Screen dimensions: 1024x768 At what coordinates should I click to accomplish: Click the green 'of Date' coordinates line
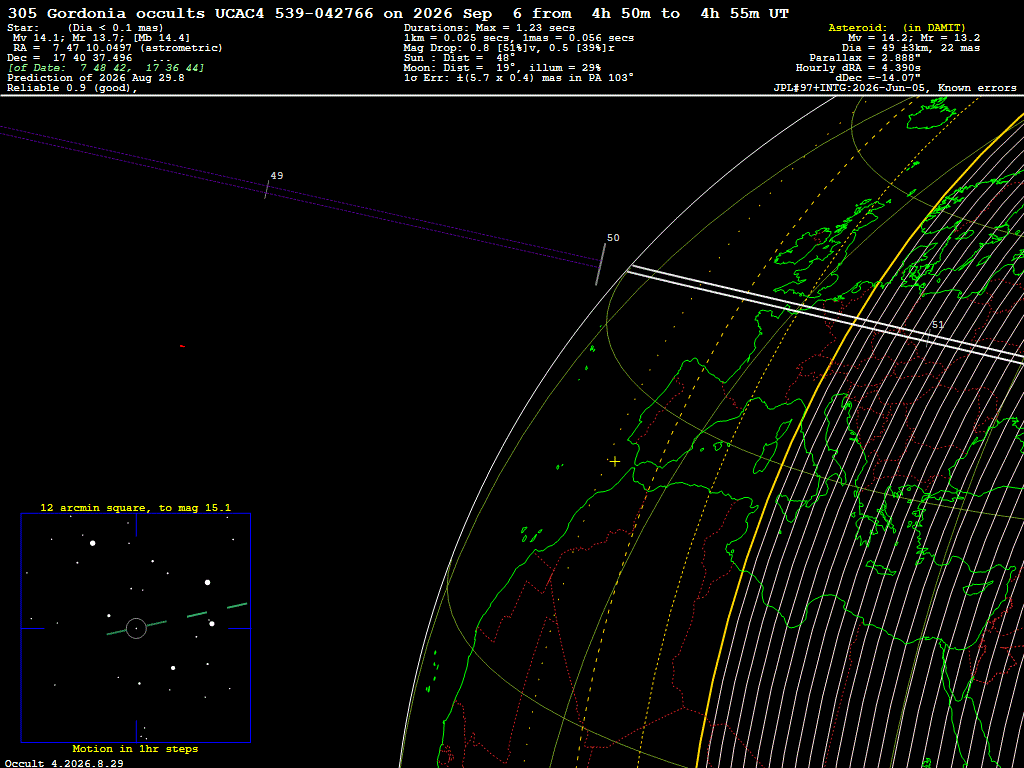pos(106,68)
